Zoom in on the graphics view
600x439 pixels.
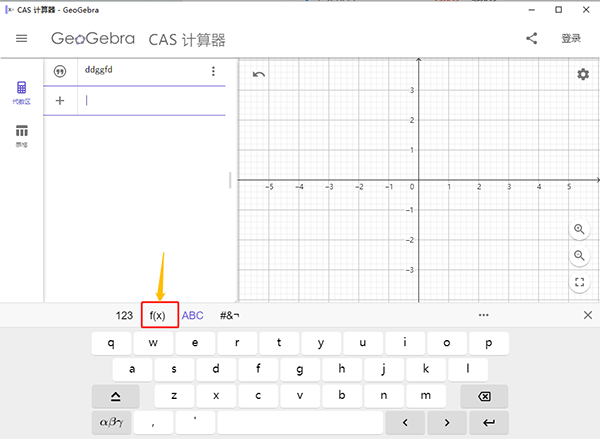pos(579,230)
